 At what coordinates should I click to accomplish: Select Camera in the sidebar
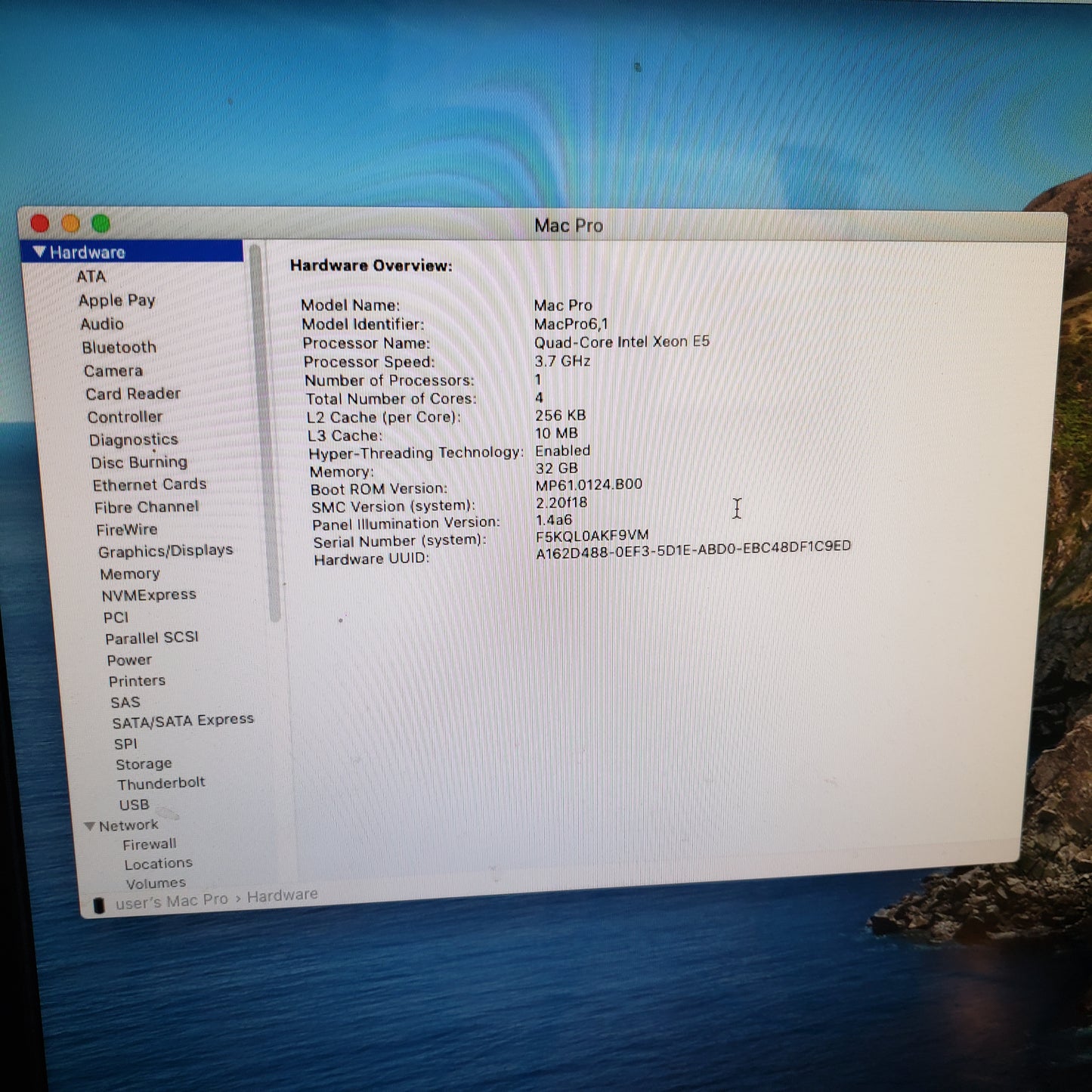(113, 371)
